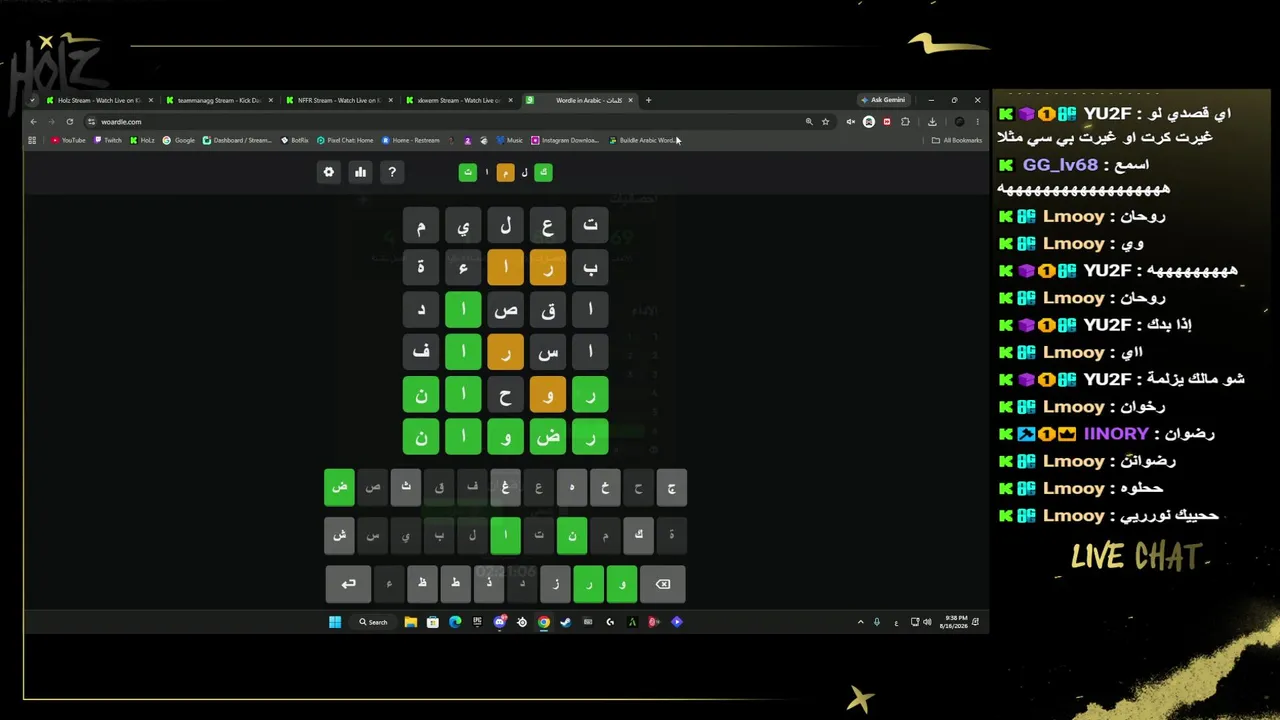The image size is (1280, 720).
Task: Tap the ج key on the keyboard
Action: tap(672, 487)
